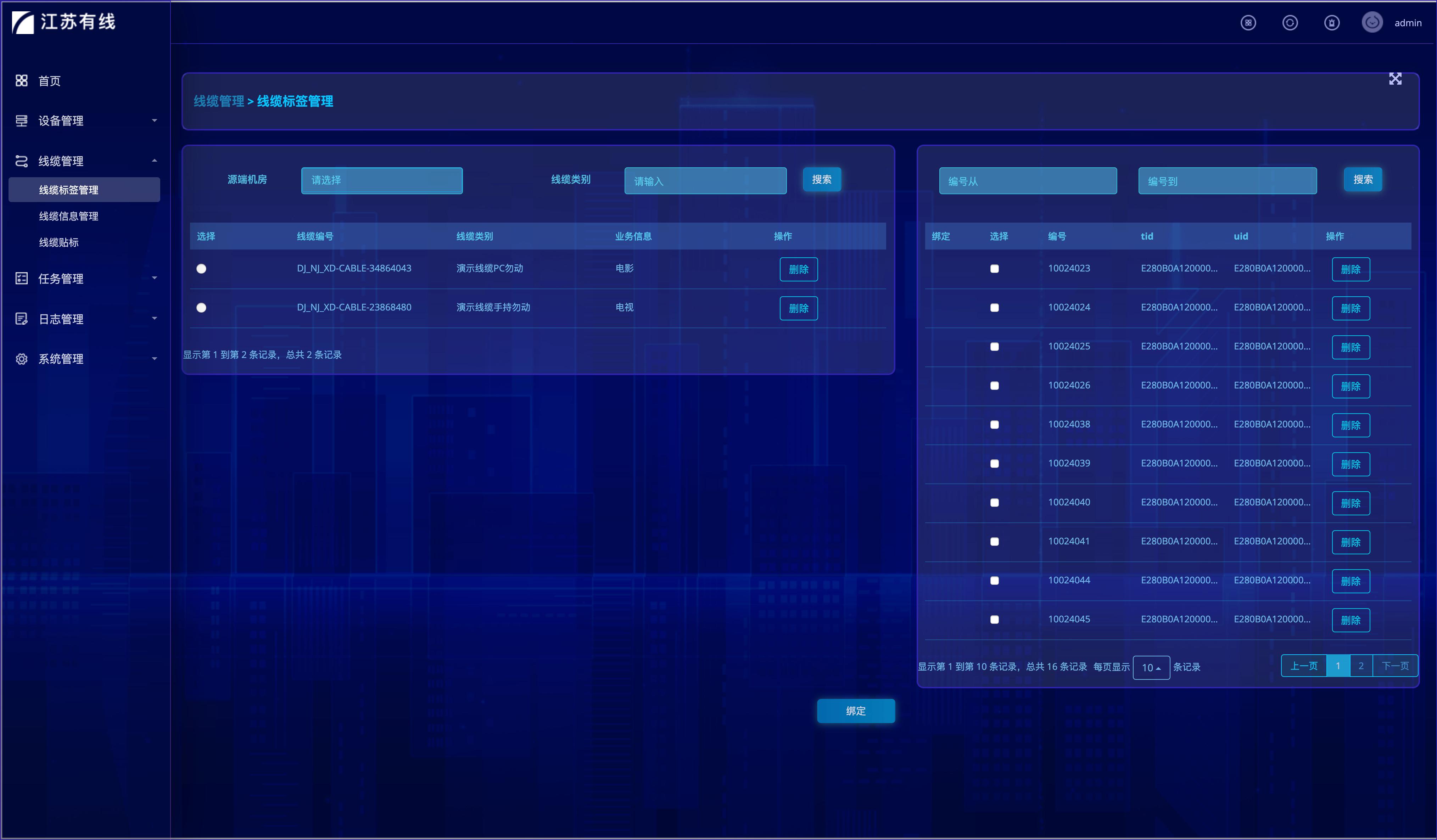This screenshot has width=1437, height=840.
Task: Select page 1 in pagination
Action: click(x=1338, y=666)
